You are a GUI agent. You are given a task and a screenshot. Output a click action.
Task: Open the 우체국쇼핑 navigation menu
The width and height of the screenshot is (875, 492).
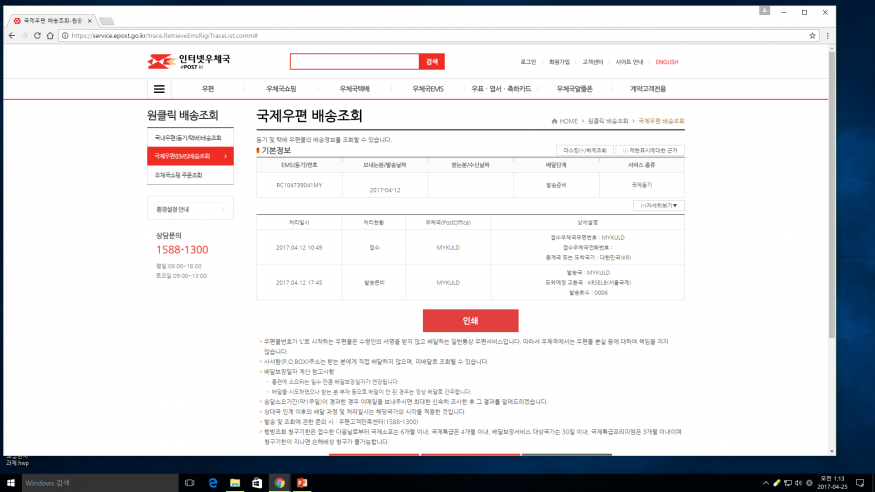pos(281,89)
